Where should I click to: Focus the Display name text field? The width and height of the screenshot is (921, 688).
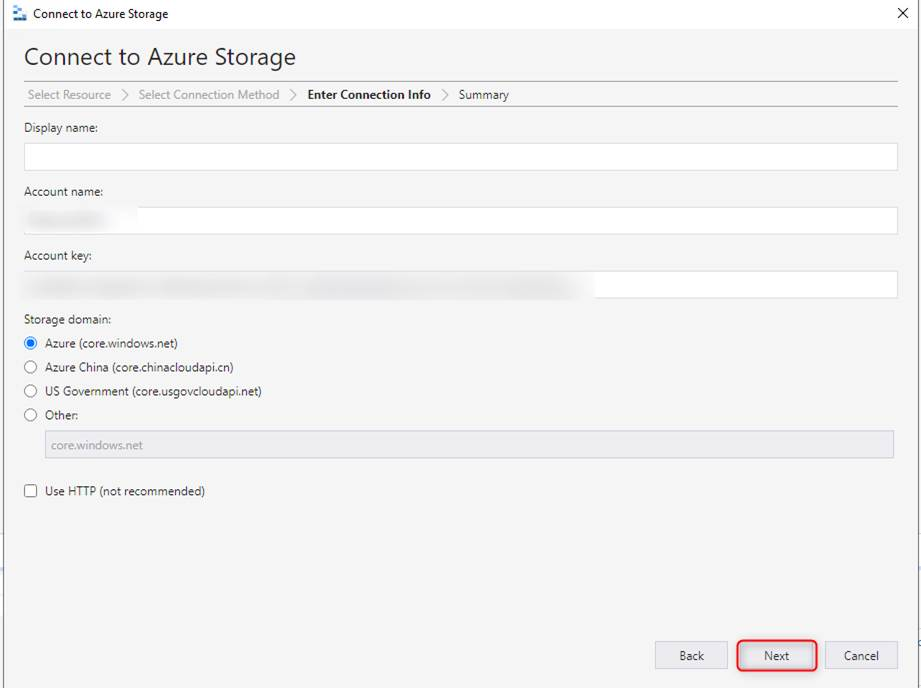point(460,157)
